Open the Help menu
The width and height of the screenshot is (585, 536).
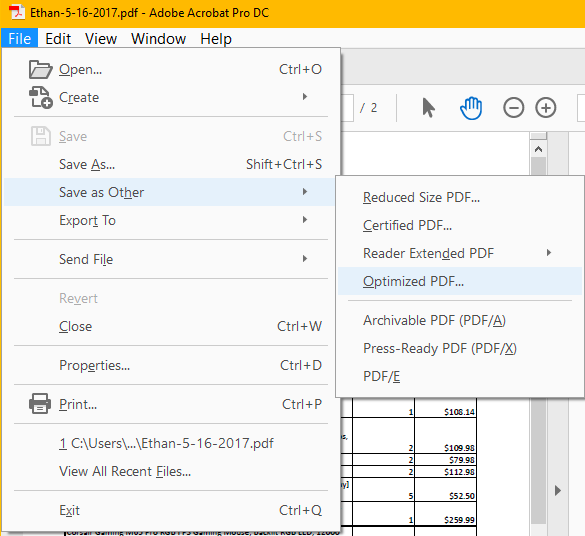coord(216,38)
